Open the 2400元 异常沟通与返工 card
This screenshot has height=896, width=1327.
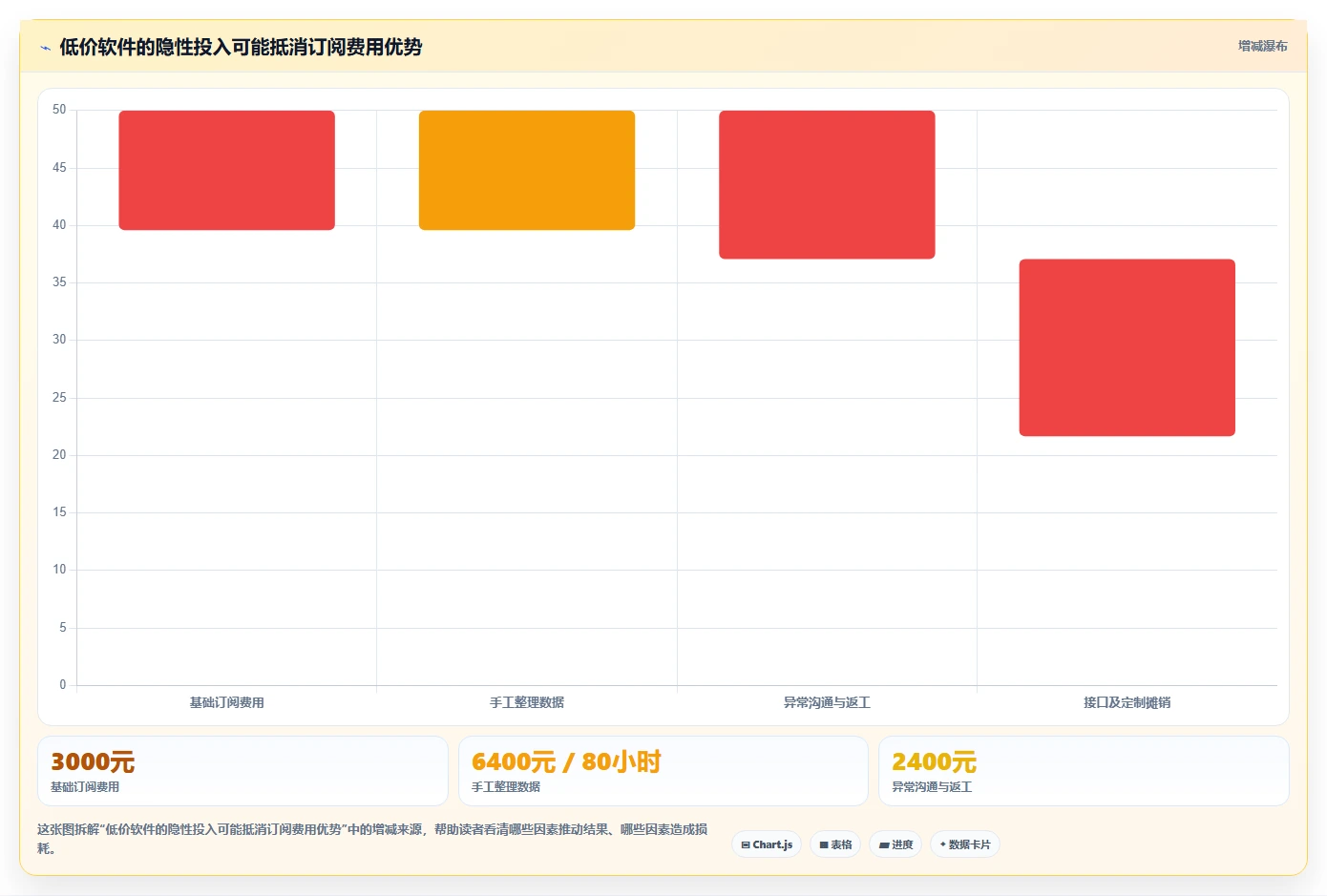click(x=1084, y=771)
